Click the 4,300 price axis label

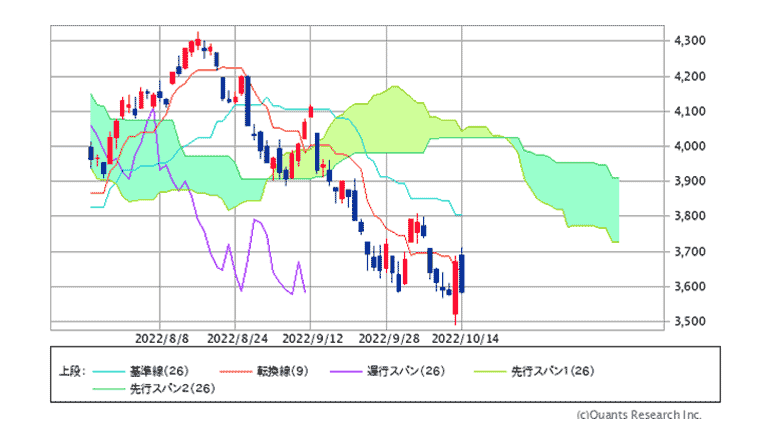click(691, 41)
